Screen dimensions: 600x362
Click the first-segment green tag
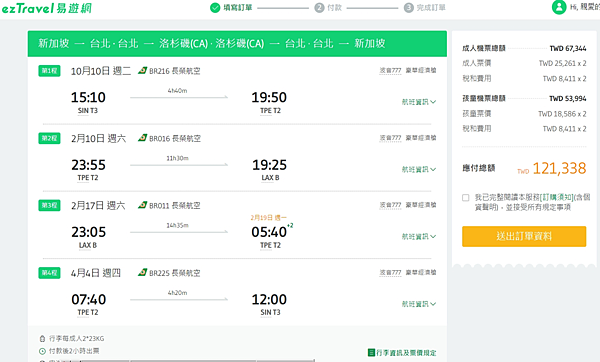[x=49, y=71]
